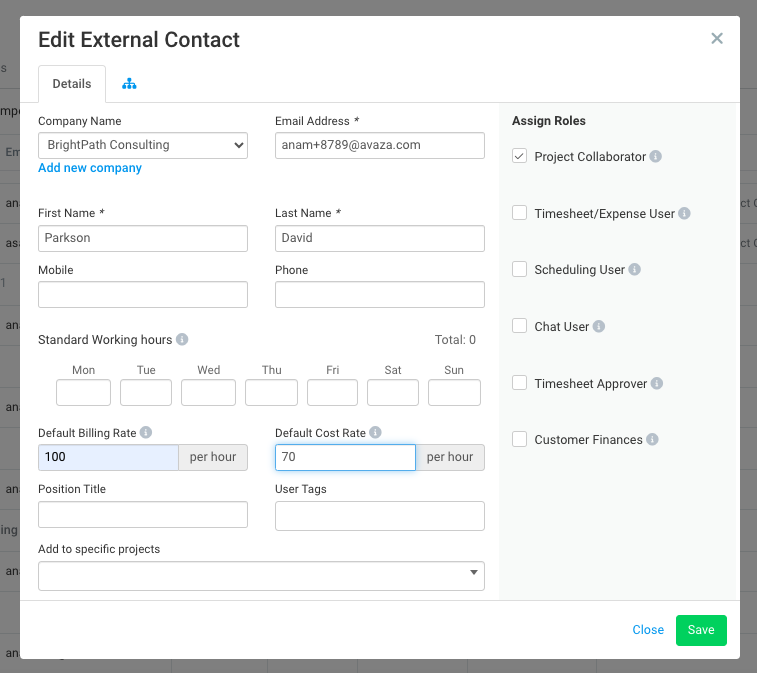Enable the Timesheet/Expense User checkbox
Image resolution: width=757 pixels, height=673 pixels.
[x=519, y=213]
